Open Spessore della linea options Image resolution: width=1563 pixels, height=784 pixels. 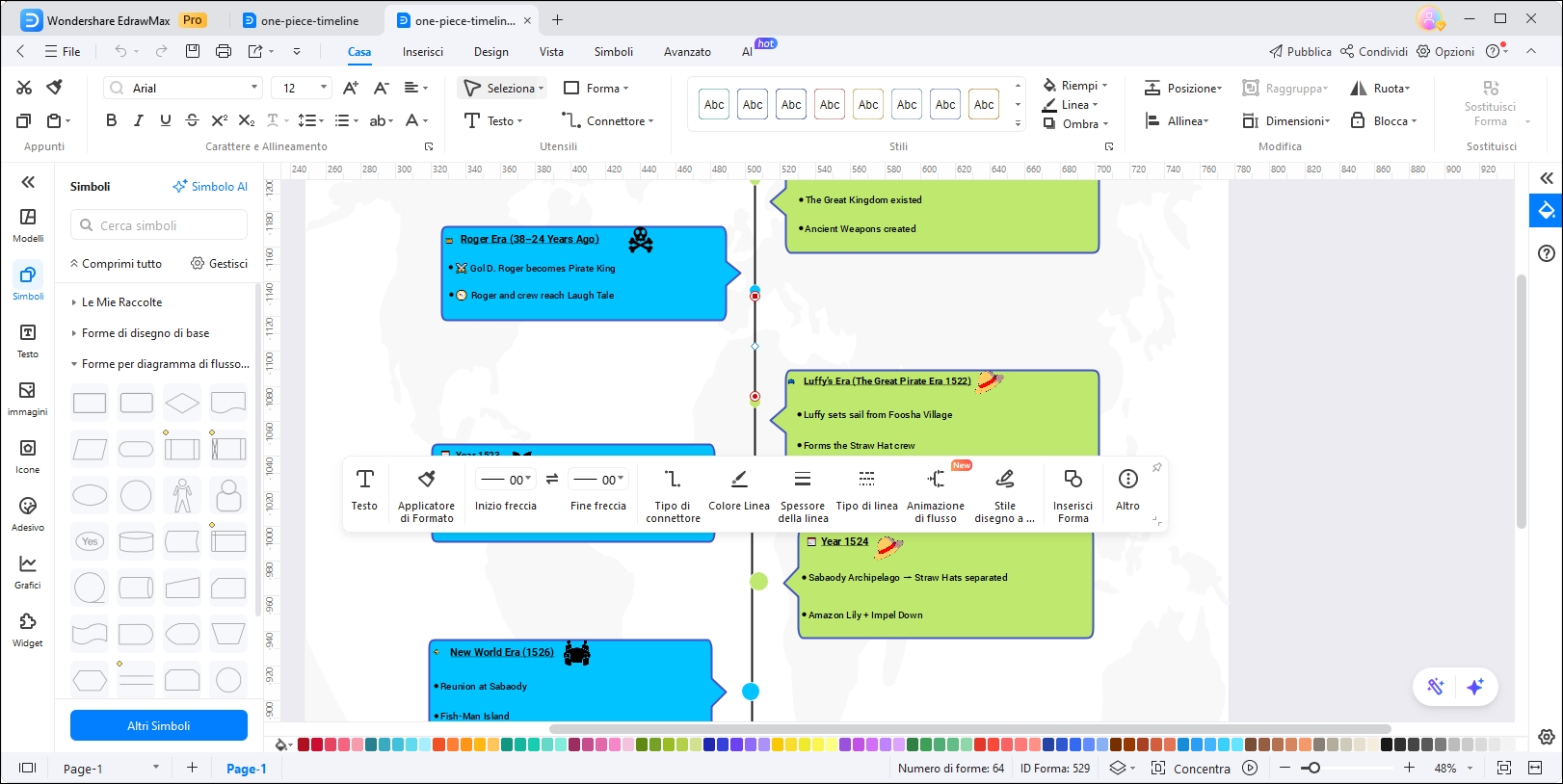(803, 495)
